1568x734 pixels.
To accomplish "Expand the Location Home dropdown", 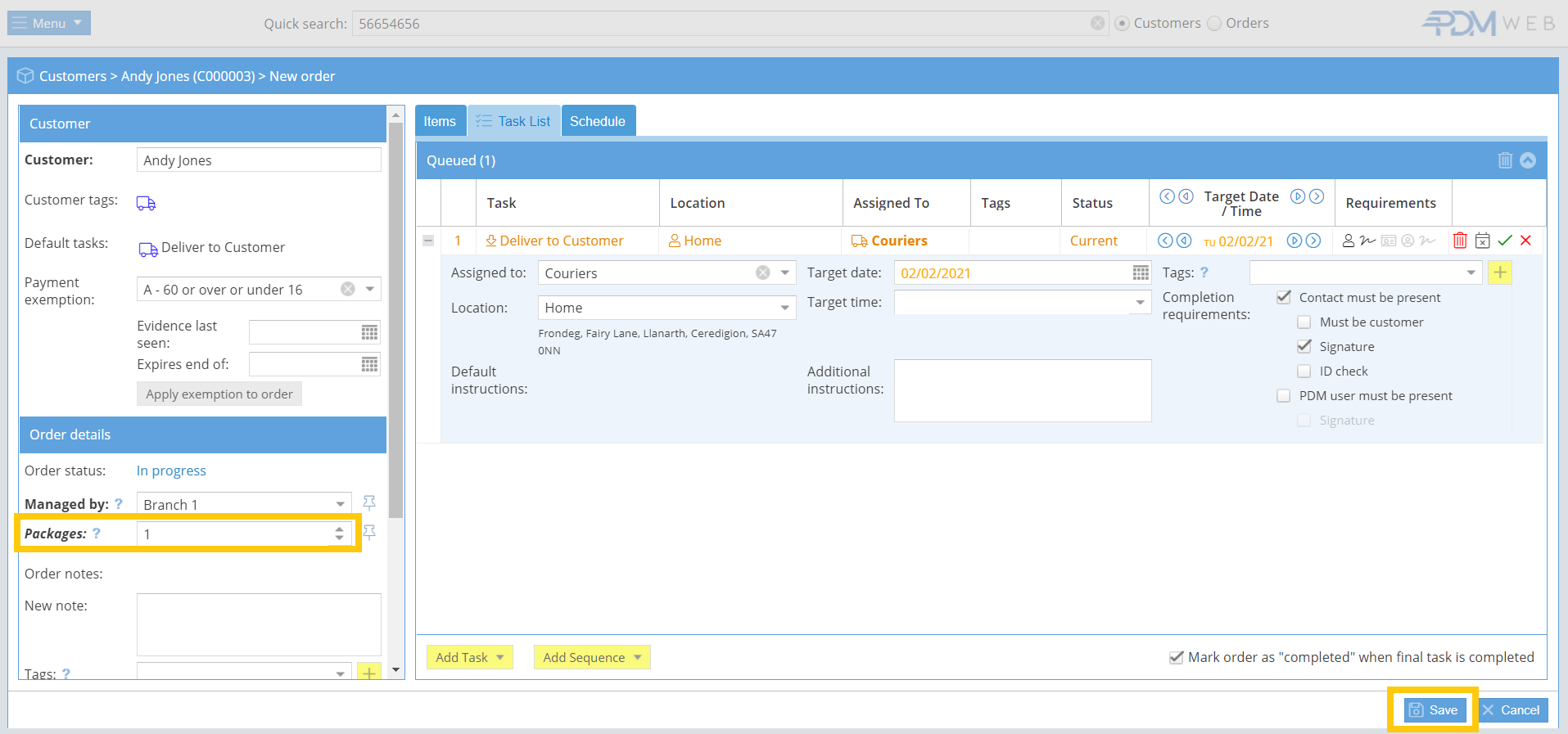I will [x=784, y=308].
